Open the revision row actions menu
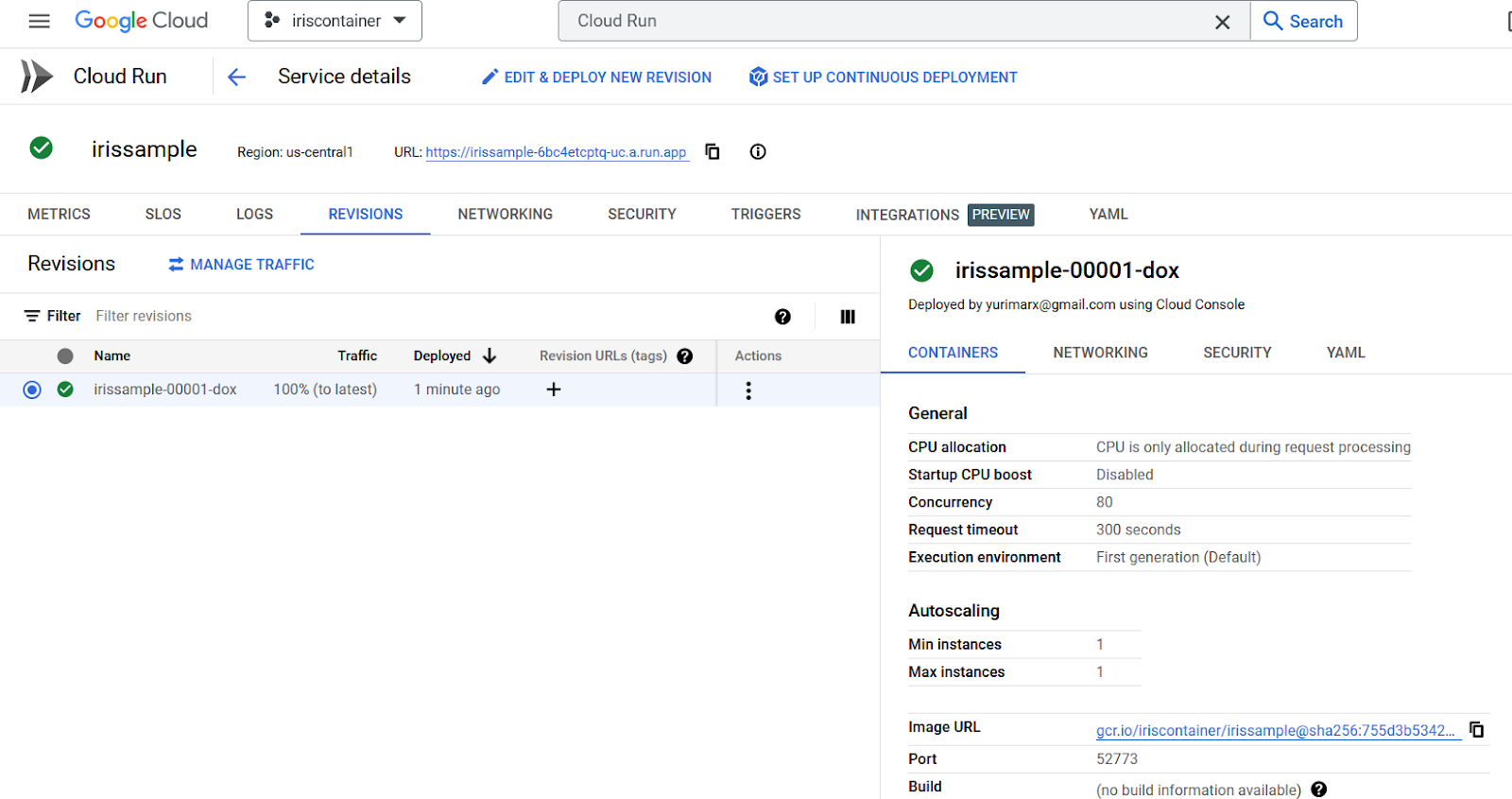Viewport: 1512px width, 799px height. [x=748, y=391]
